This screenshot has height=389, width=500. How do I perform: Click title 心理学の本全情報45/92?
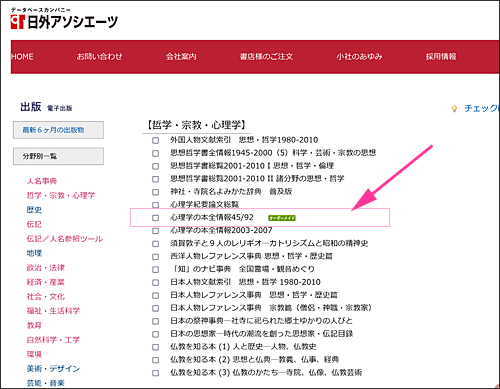[x=212, y=218]
